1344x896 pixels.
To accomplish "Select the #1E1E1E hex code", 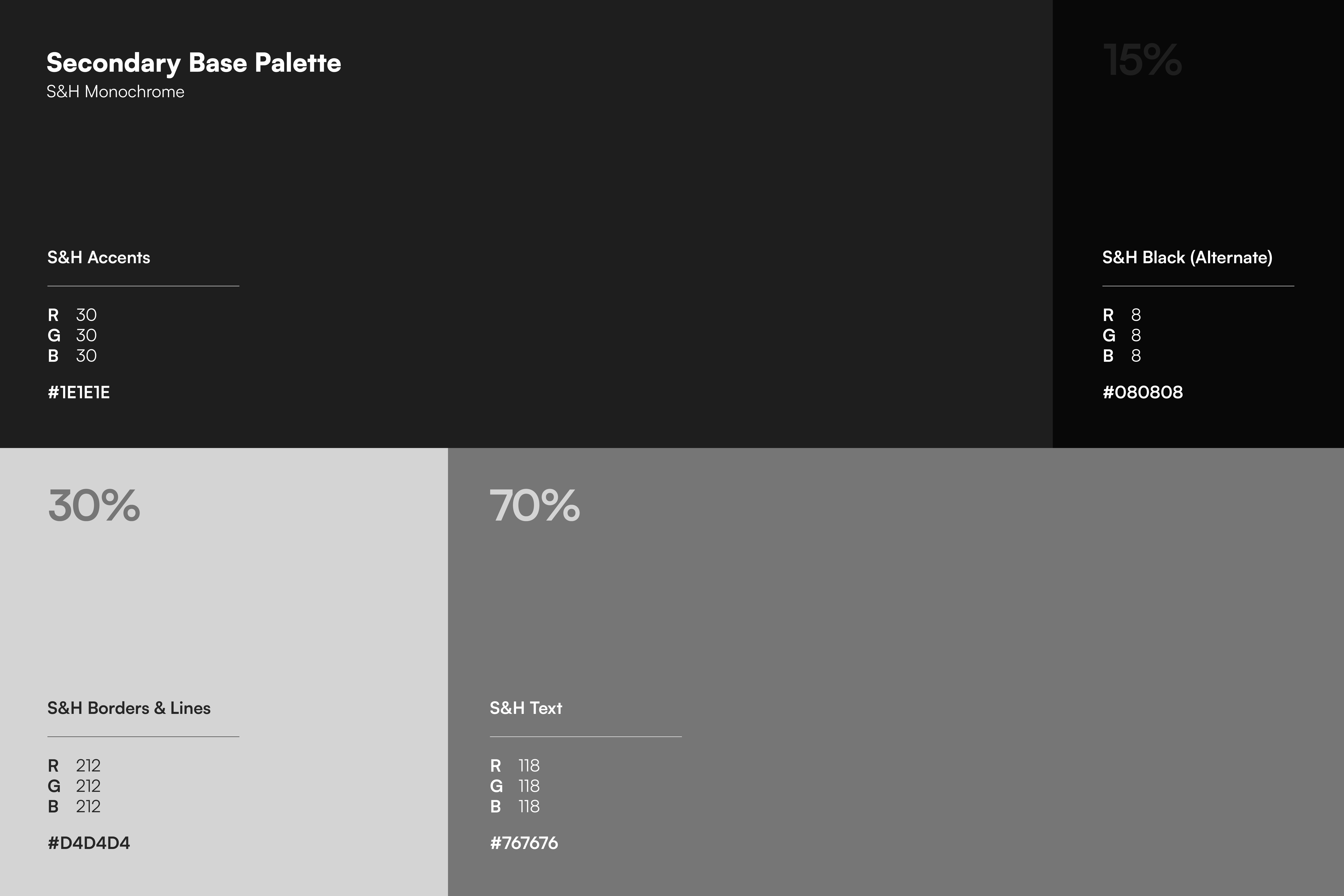I will point(79,393).
